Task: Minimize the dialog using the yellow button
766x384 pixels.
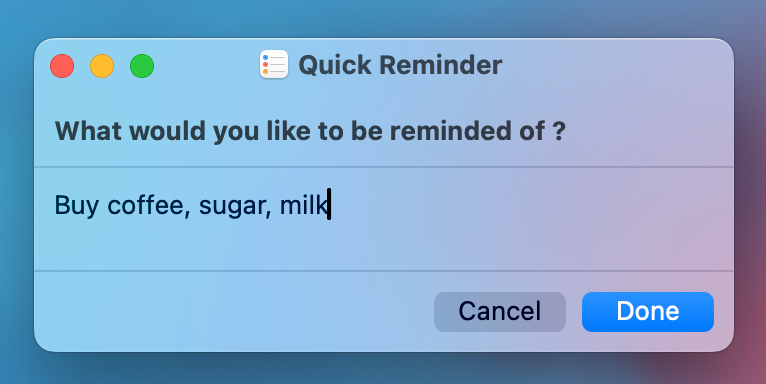Action: tap(102, 66)
